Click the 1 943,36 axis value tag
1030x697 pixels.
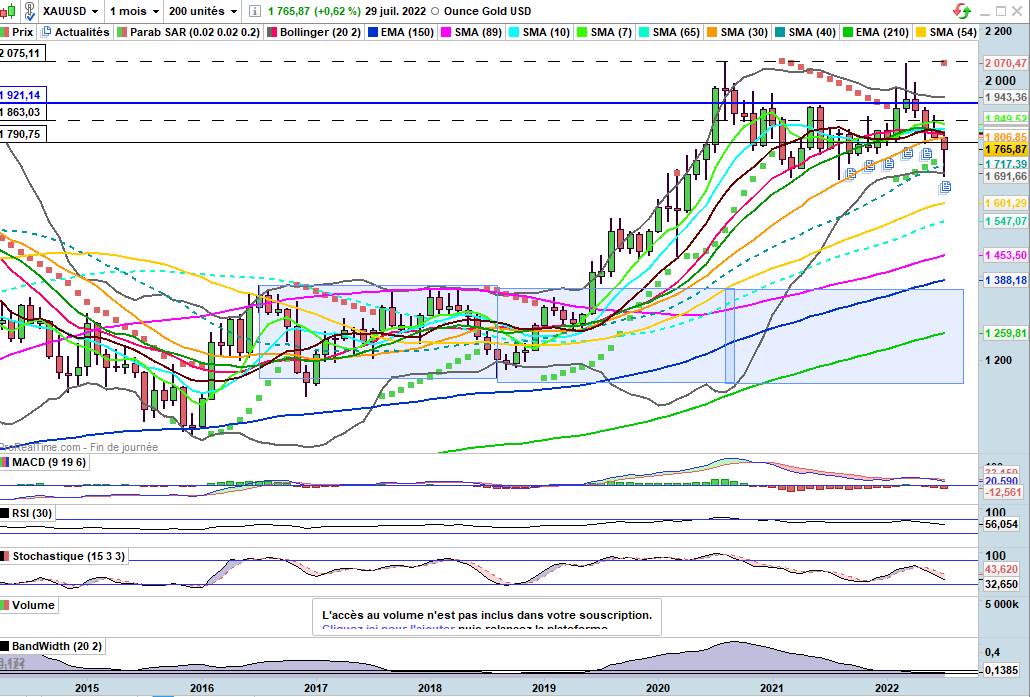[1005, 97]
